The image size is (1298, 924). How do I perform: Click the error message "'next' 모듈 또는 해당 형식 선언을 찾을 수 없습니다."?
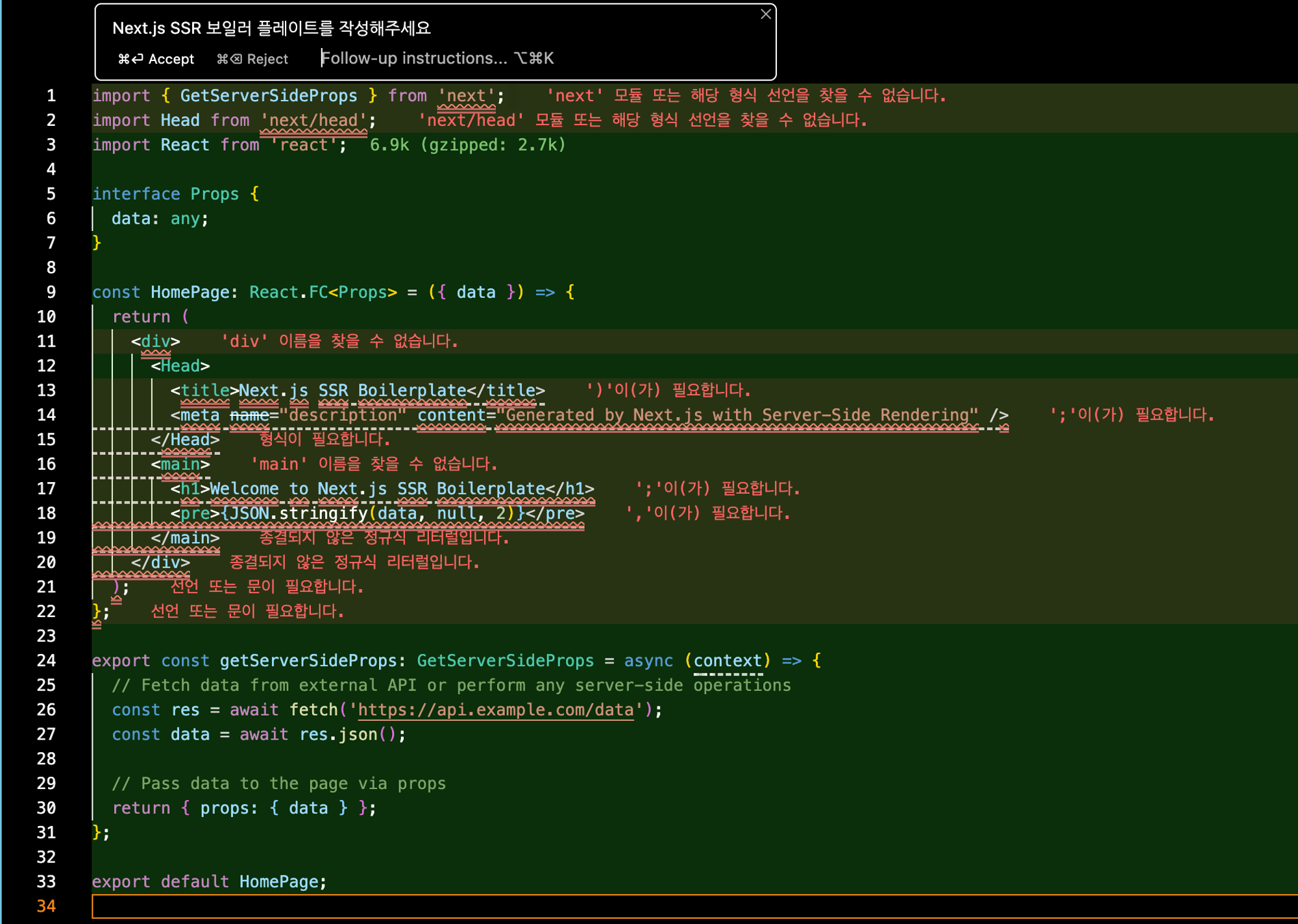pos(746,96)
